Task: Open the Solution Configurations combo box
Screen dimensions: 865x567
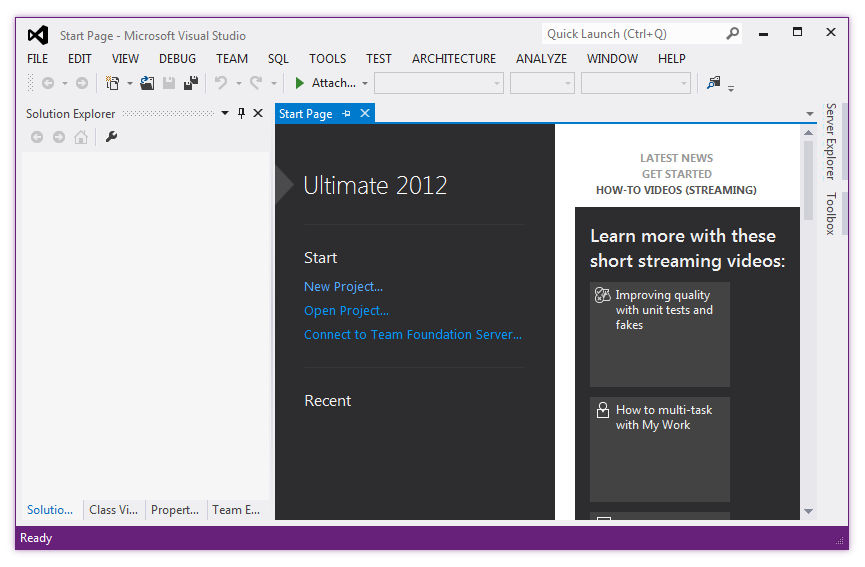Action: coord(439,83)
